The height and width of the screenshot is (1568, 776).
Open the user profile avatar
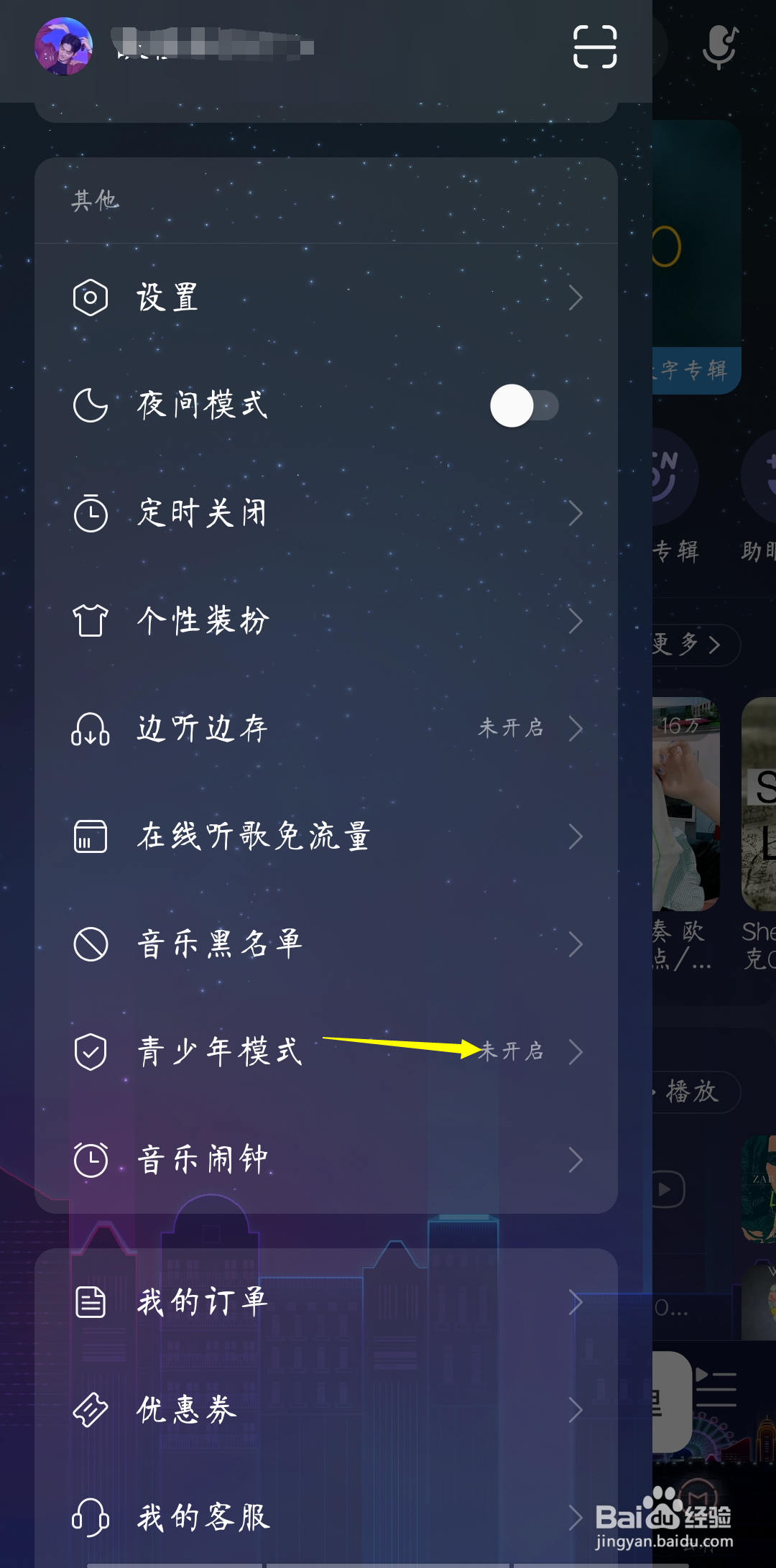(63, 47)
